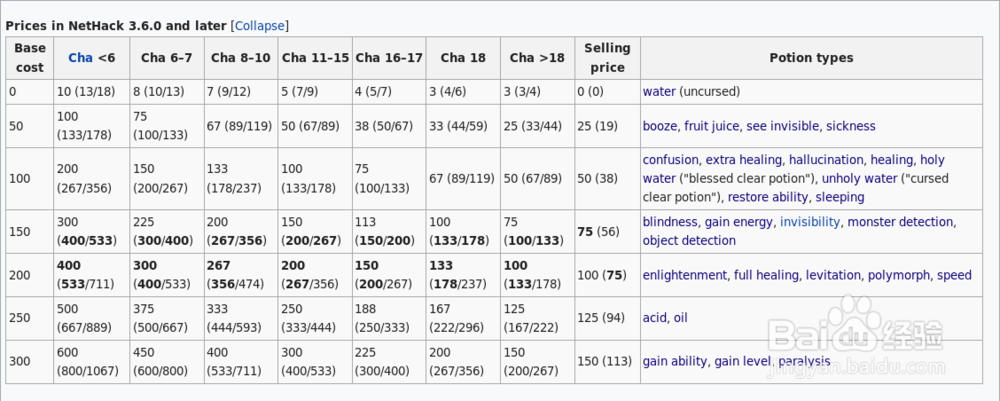
Task: Follow the restore ability link
Action: 767,197
